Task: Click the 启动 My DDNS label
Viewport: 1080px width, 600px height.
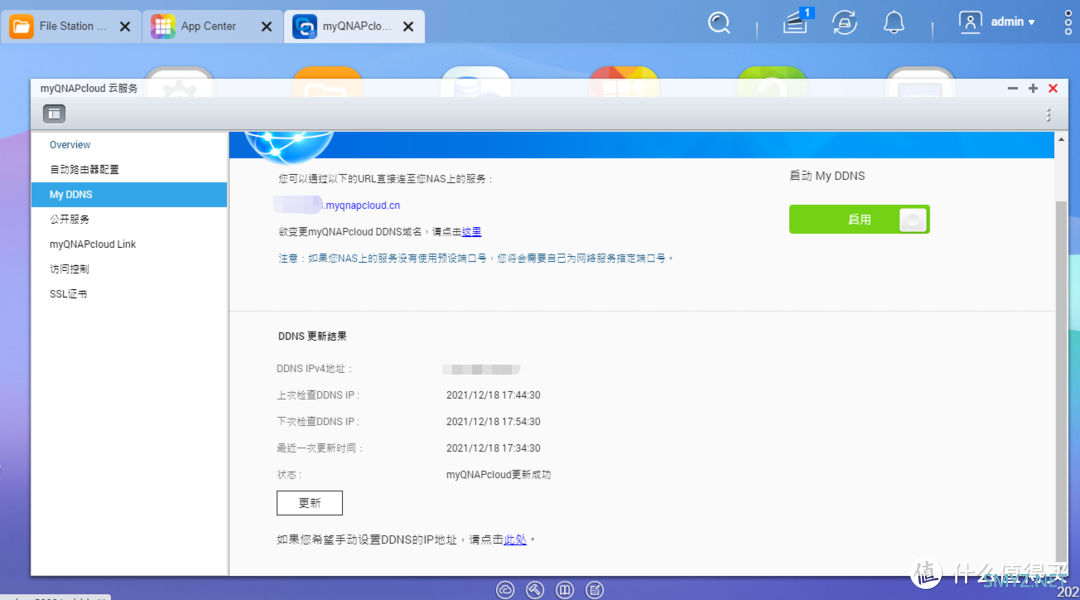Action: coord(827,176)
